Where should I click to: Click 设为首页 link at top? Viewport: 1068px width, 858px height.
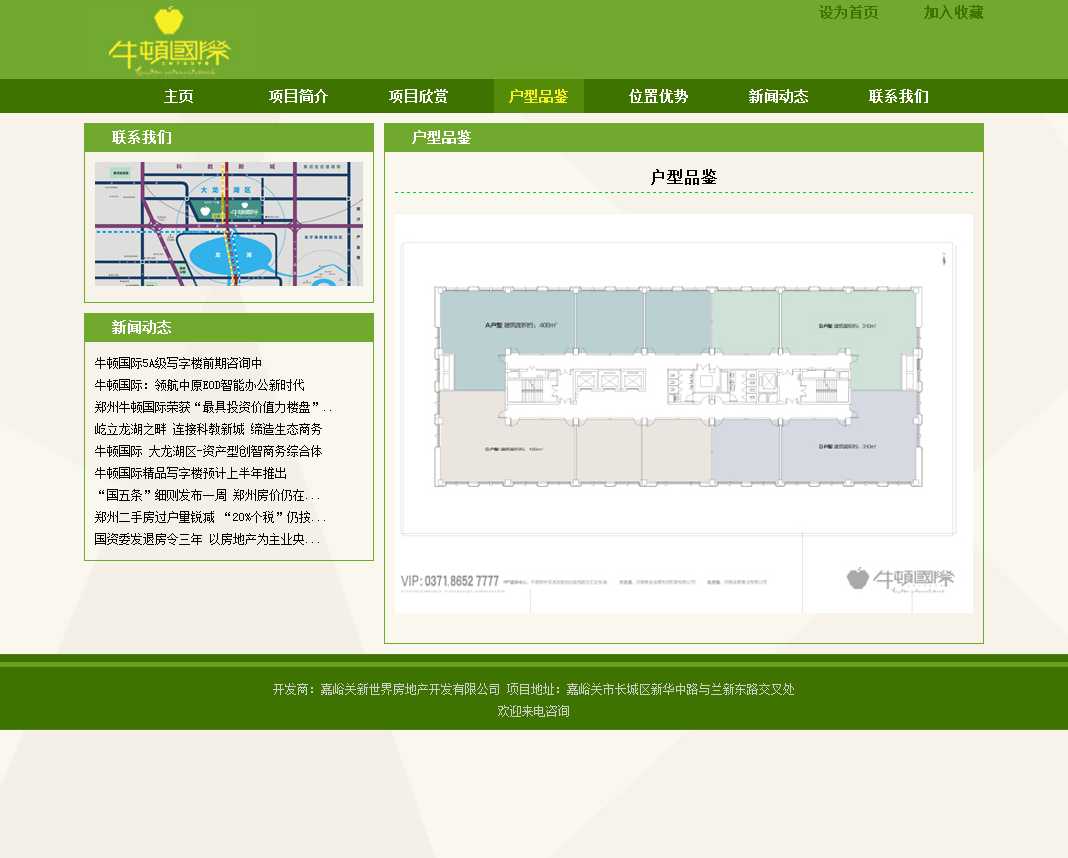click(848, 12)
